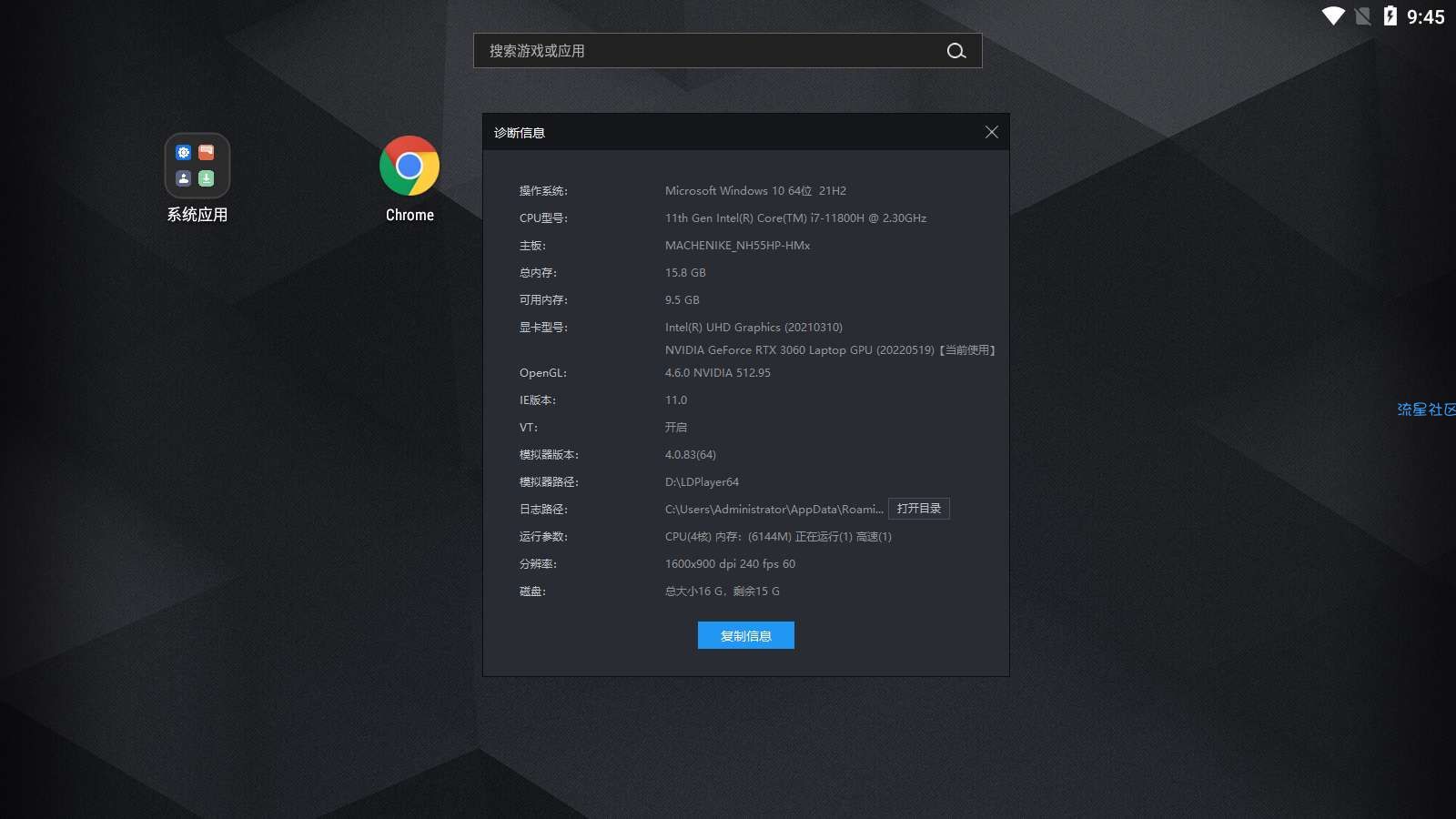
Task: Click the 15.8 GB total memory value
Action: [x=685, y=273]
